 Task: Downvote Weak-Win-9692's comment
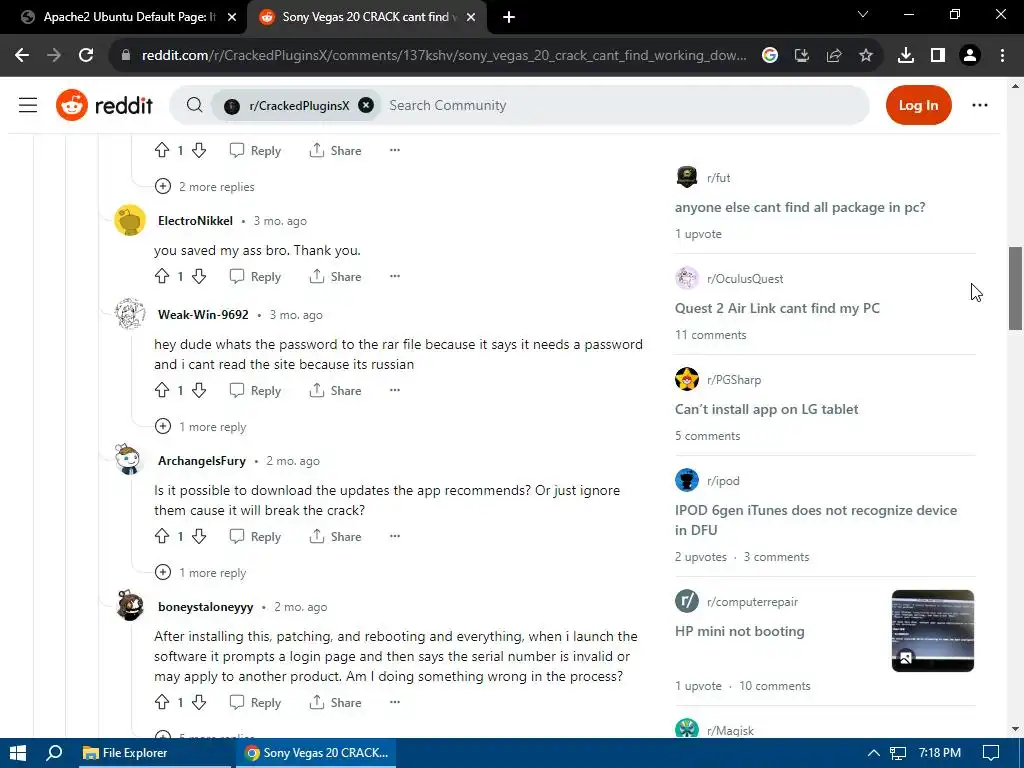199,391
